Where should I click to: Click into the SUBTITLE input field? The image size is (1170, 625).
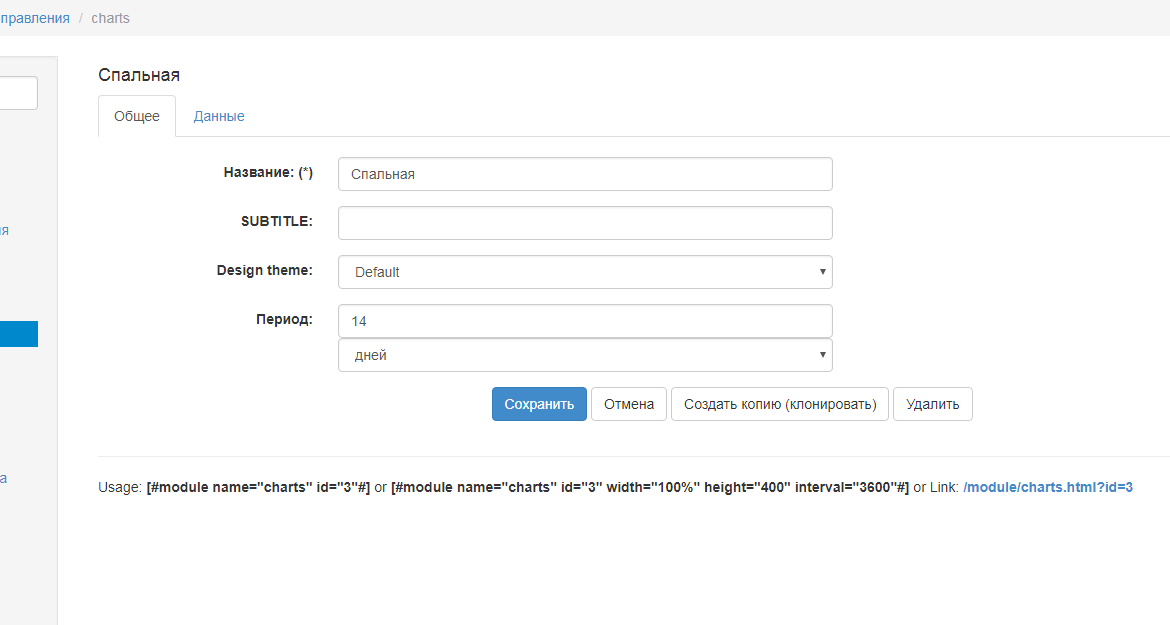585,223
